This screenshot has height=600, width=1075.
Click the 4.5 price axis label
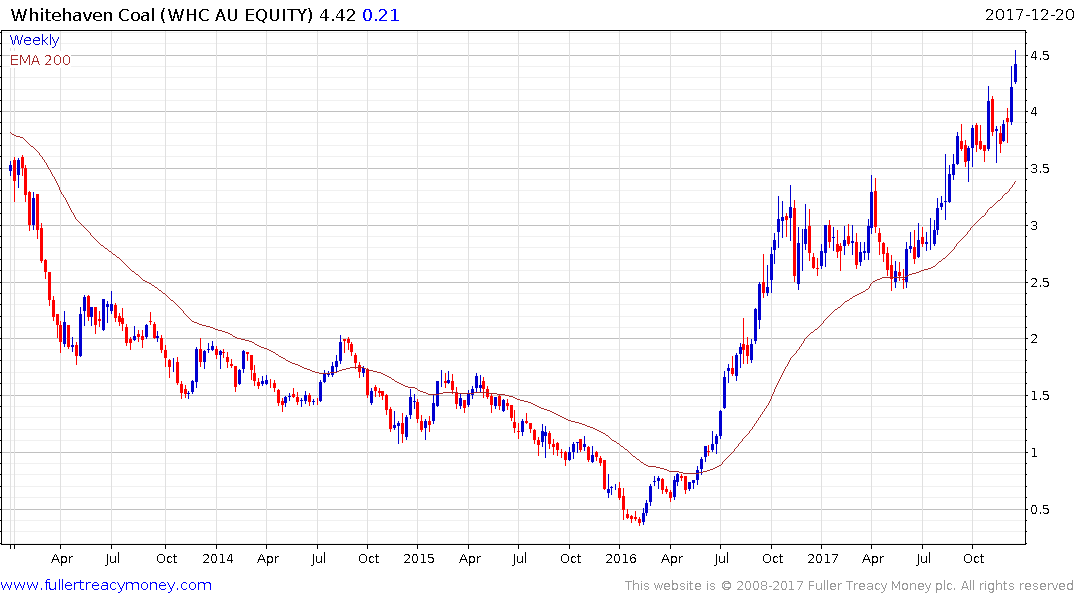tap(1039, 56)
